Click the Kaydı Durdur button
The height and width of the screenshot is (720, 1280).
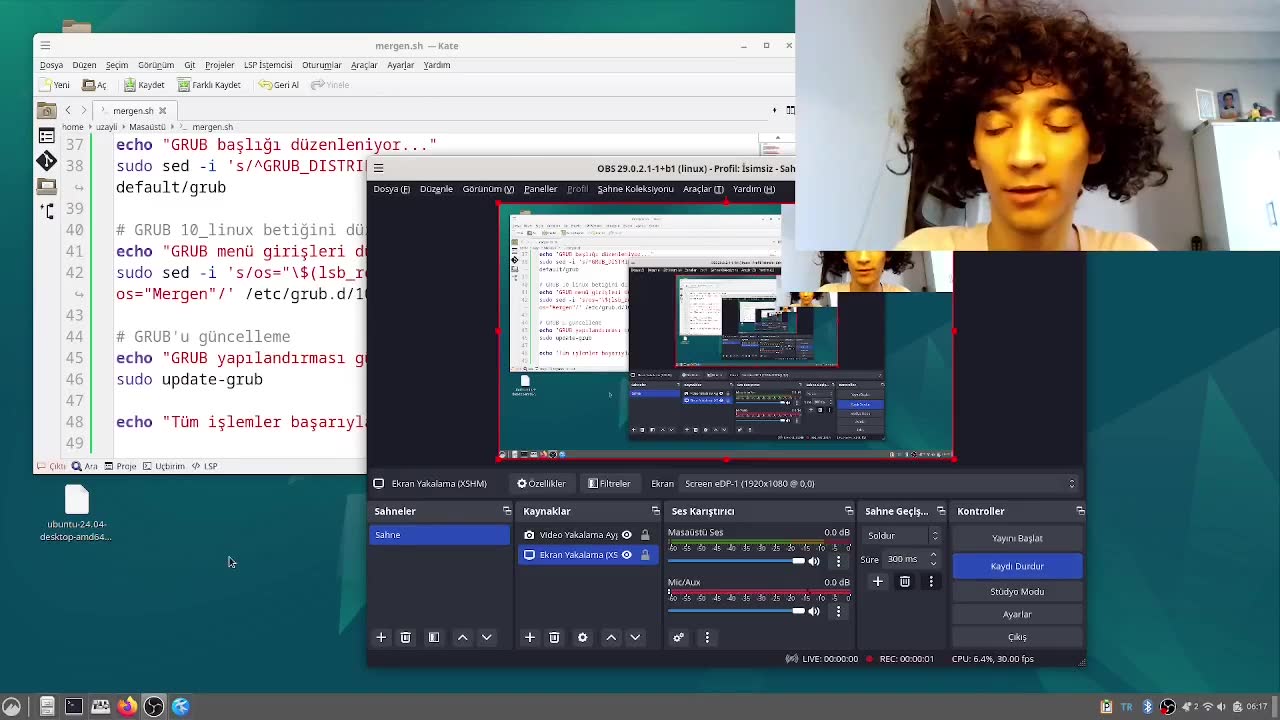1017,566
